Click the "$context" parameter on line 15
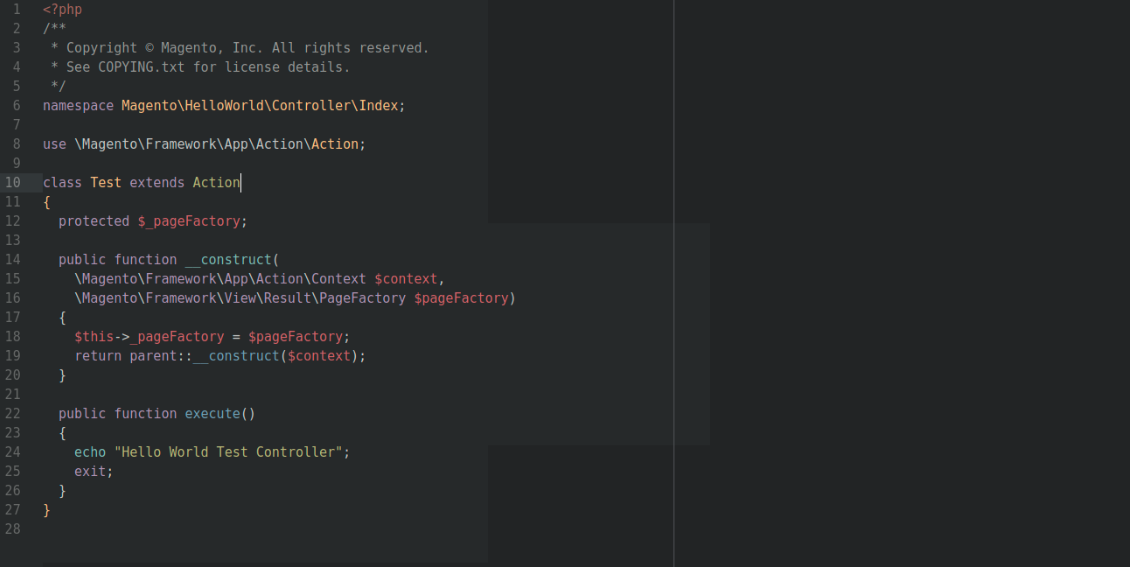Screen dimensions: 1130x567 pos(406,279)
